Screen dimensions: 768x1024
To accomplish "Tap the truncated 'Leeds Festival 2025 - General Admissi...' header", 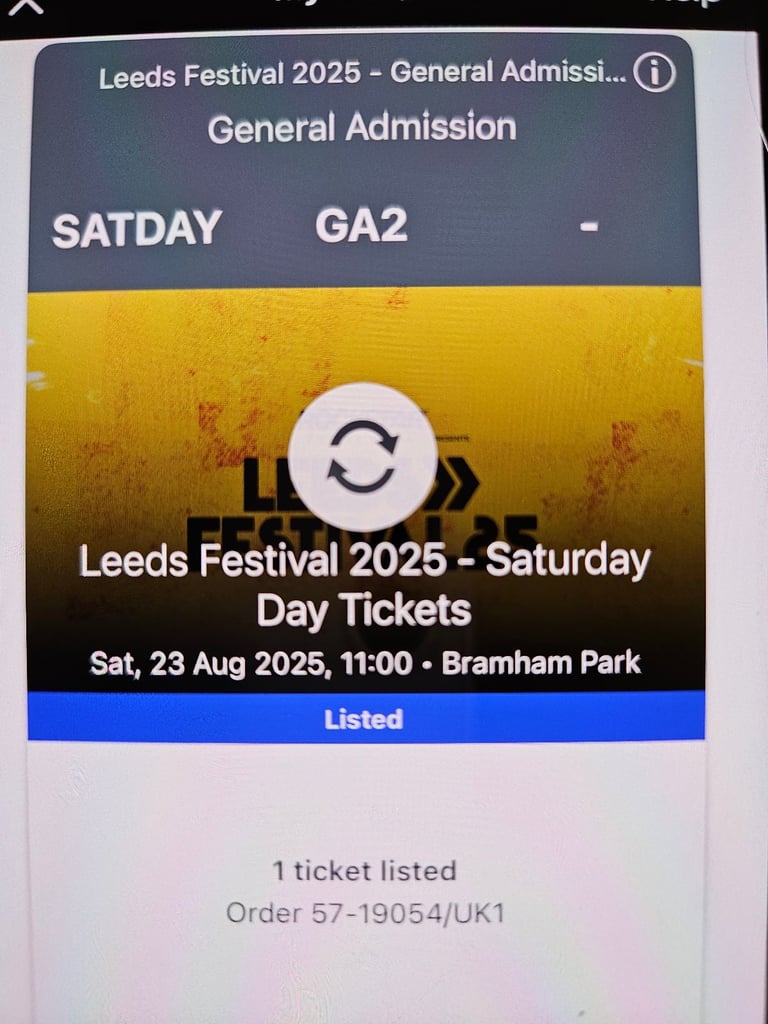I will tap(362, 74).
